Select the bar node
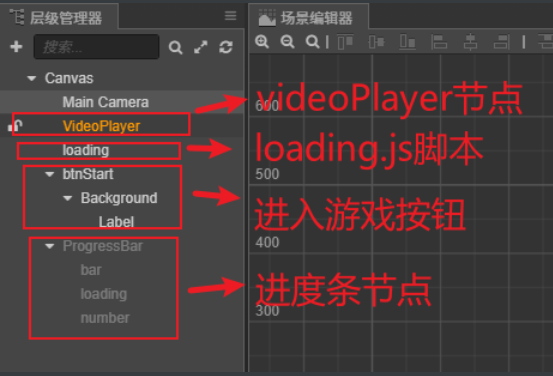 point(91,270)
